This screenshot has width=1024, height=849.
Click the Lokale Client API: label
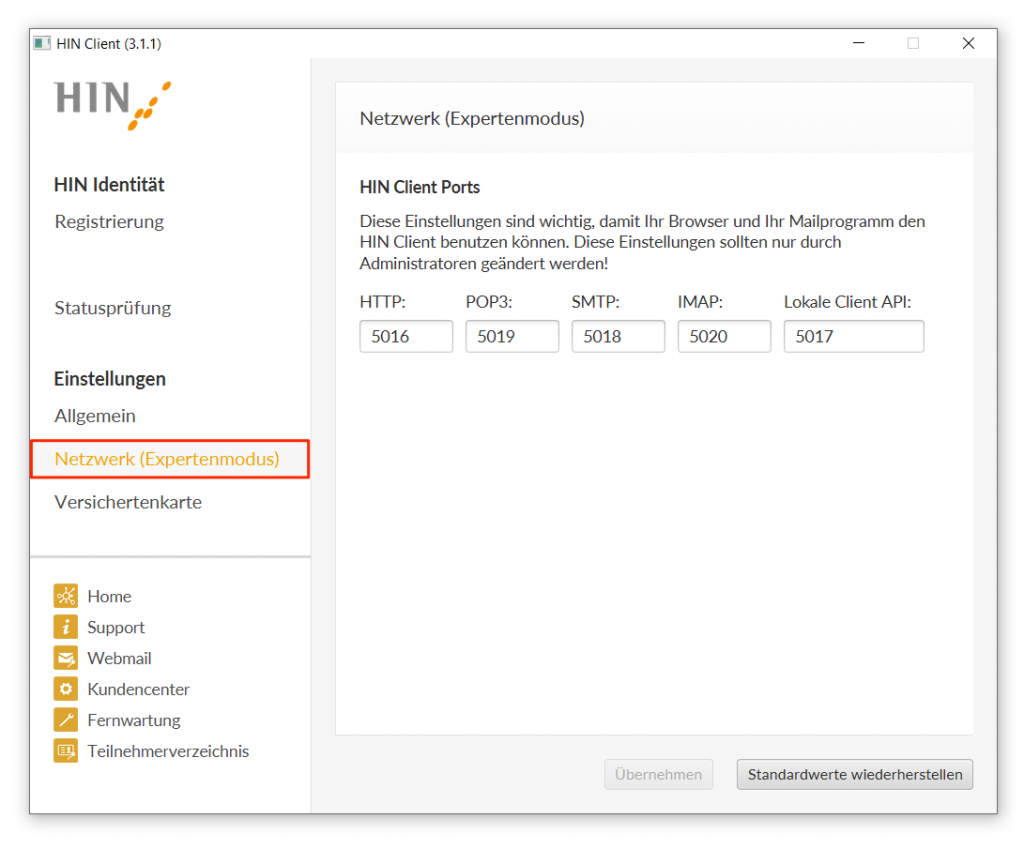(x=848, y=302)
